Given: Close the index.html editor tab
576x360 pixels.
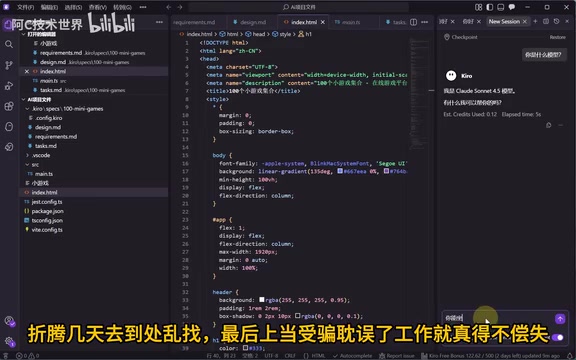Looking at the screenshot, I should [323, 22].
